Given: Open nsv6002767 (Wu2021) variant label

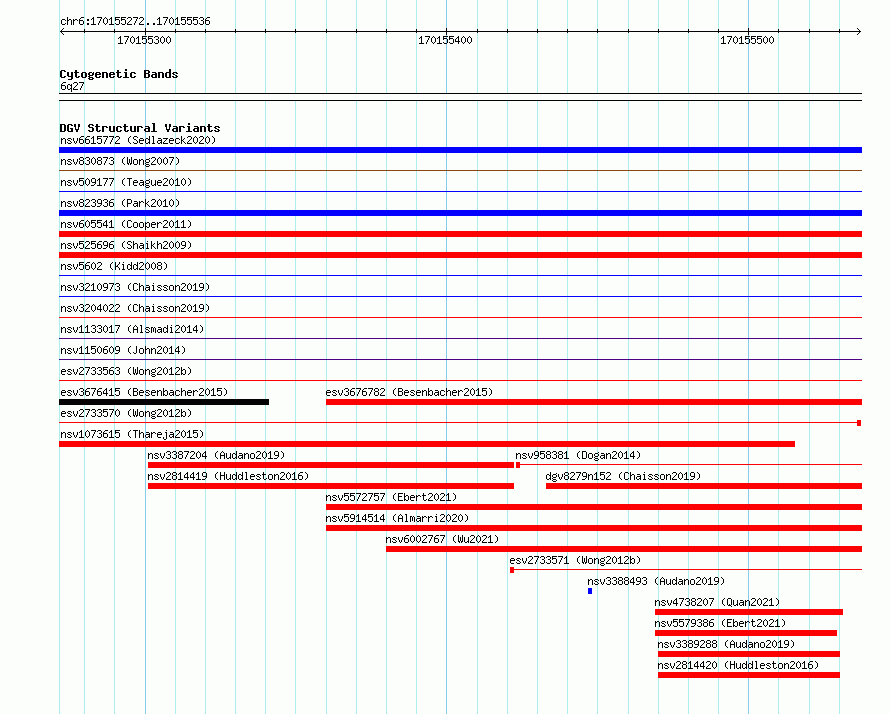Looking at the screenshot, I should point(442,539).
